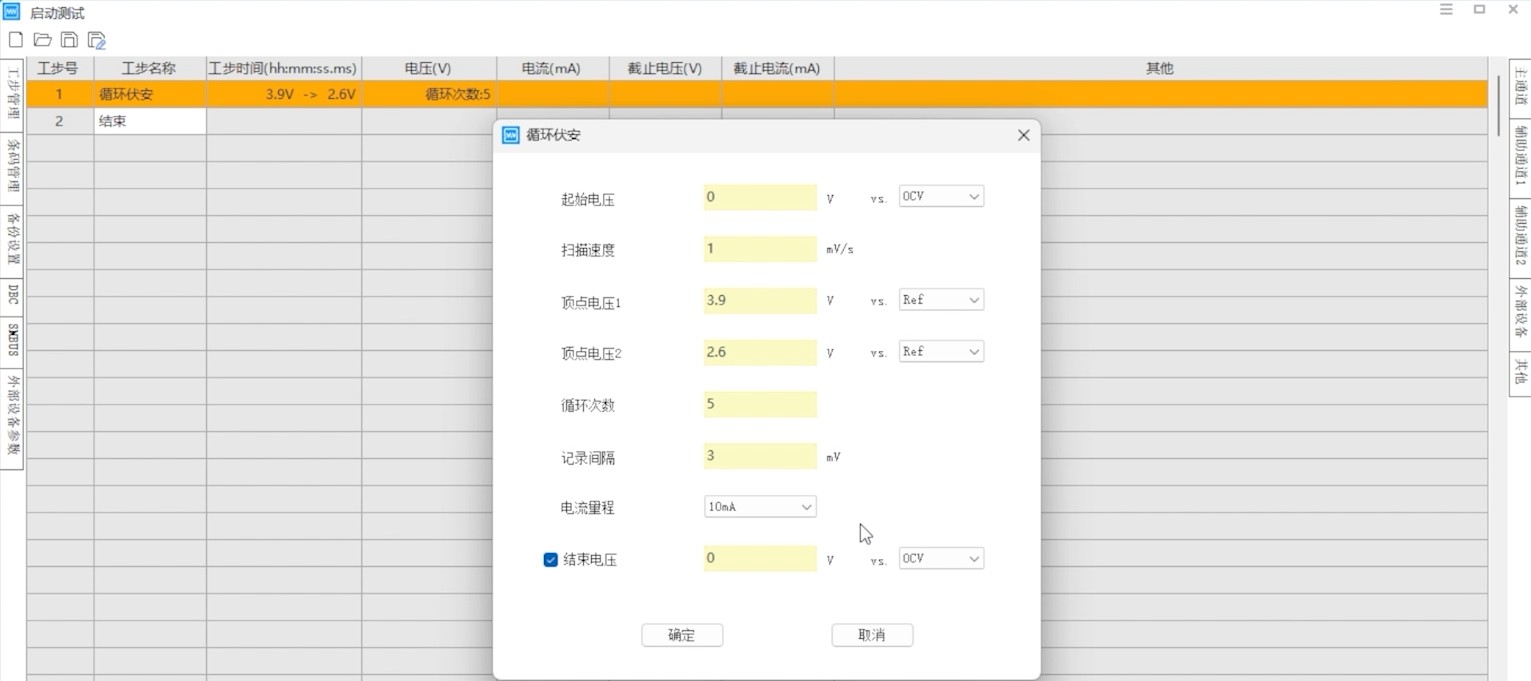Click the 确定 button to confirm
This screenshot has width=1531, height=681.
681,635
